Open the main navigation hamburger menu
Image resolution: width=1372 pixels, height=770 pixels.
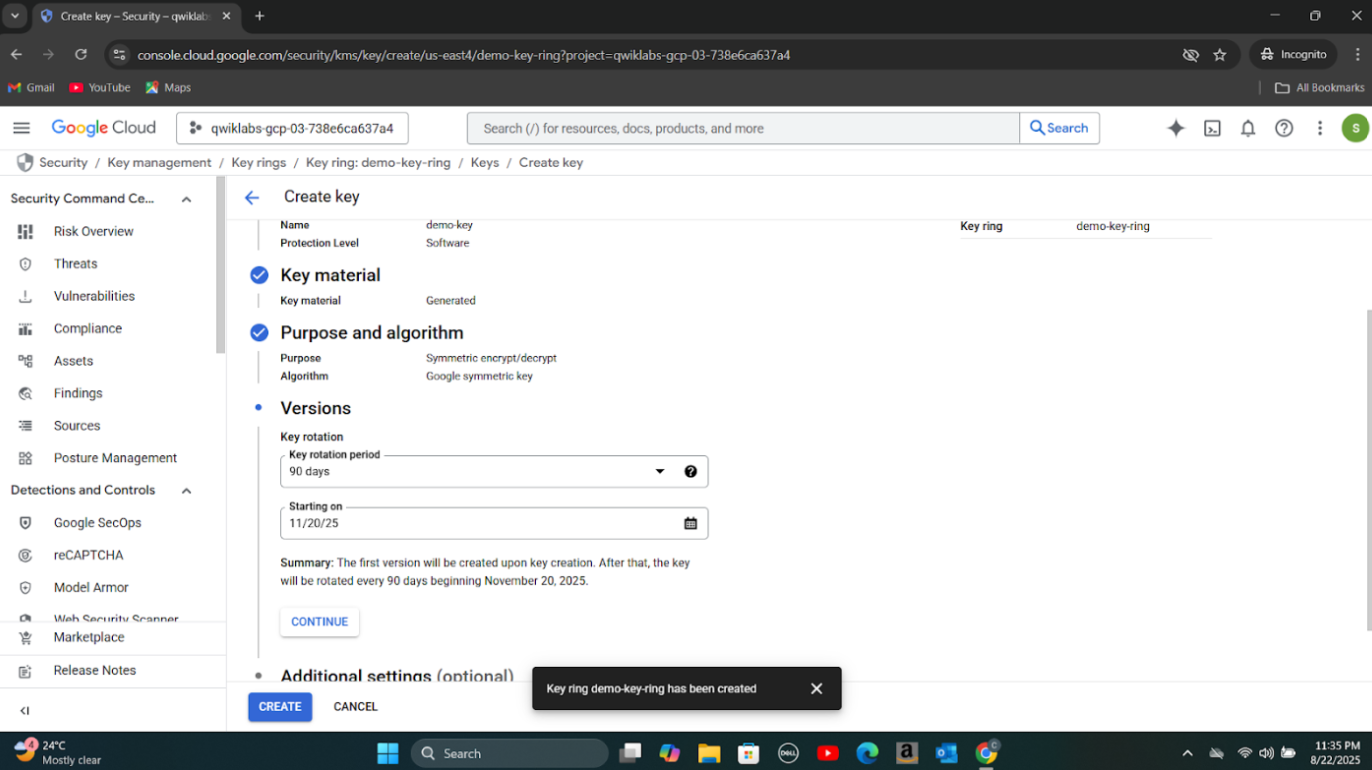click(x=21, y=128)
